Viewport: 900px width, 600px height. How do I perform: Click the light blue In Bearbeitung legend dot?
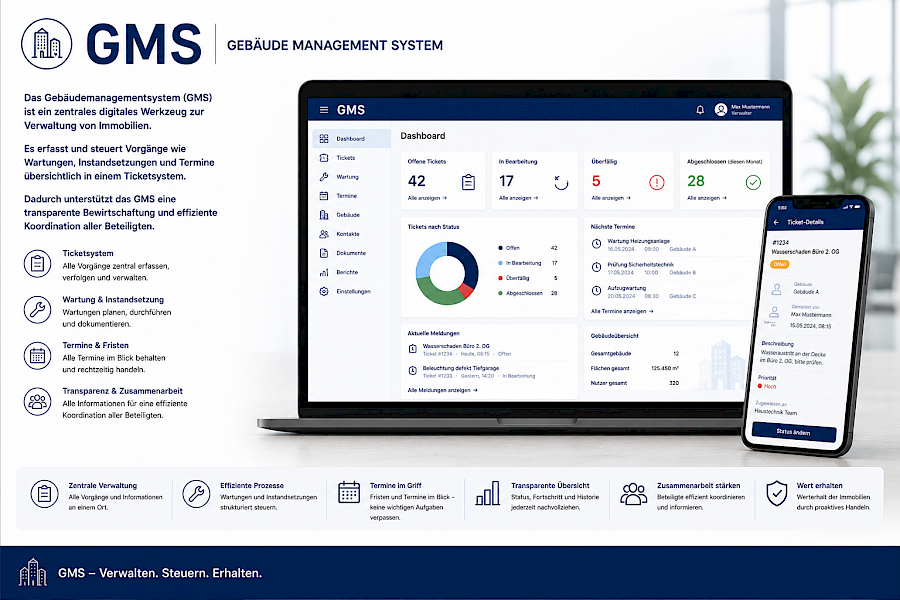click(x=501, y=263)
